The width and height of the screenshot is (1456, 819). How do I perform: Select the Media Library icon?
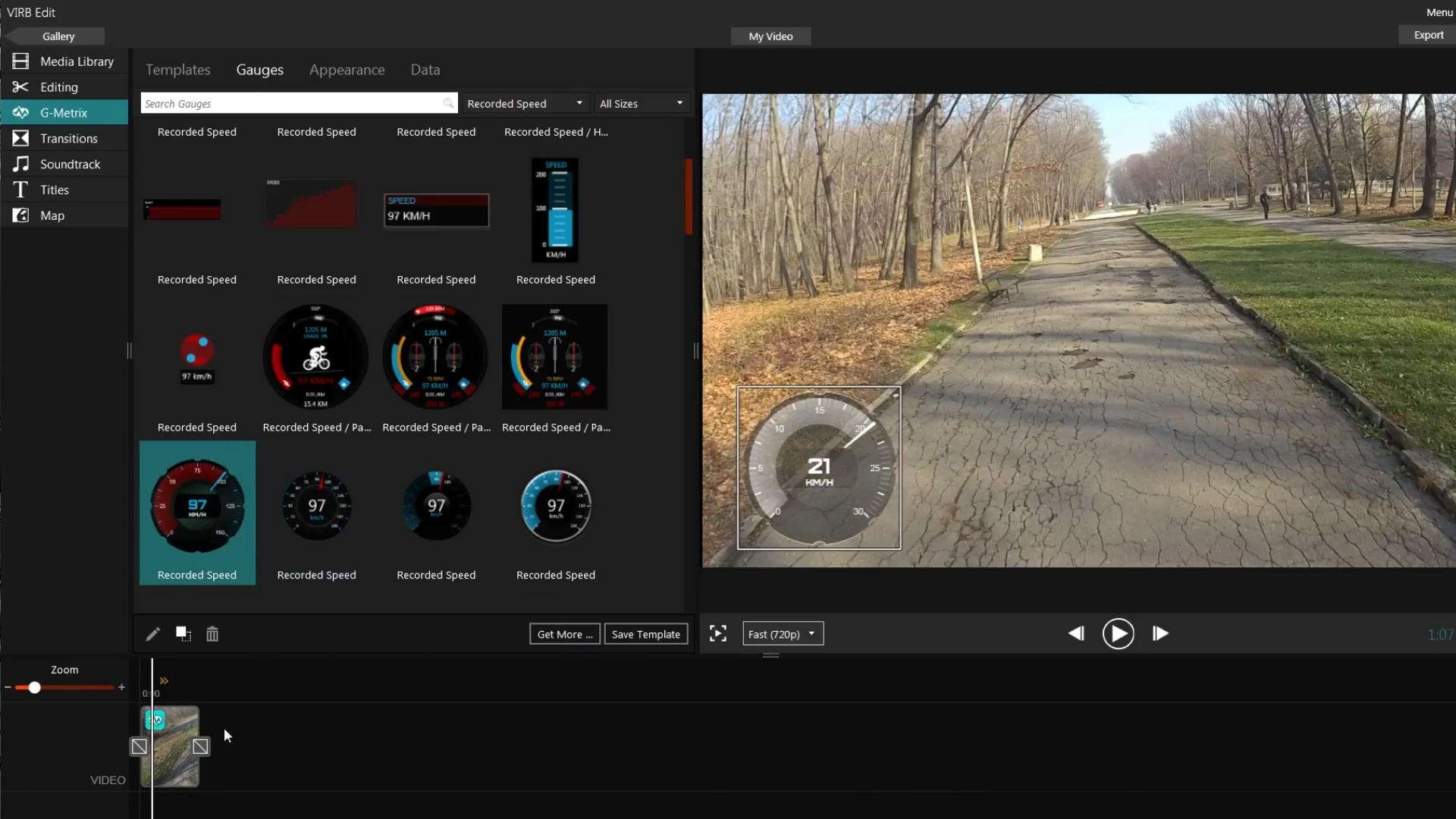[x=21, y=61]
